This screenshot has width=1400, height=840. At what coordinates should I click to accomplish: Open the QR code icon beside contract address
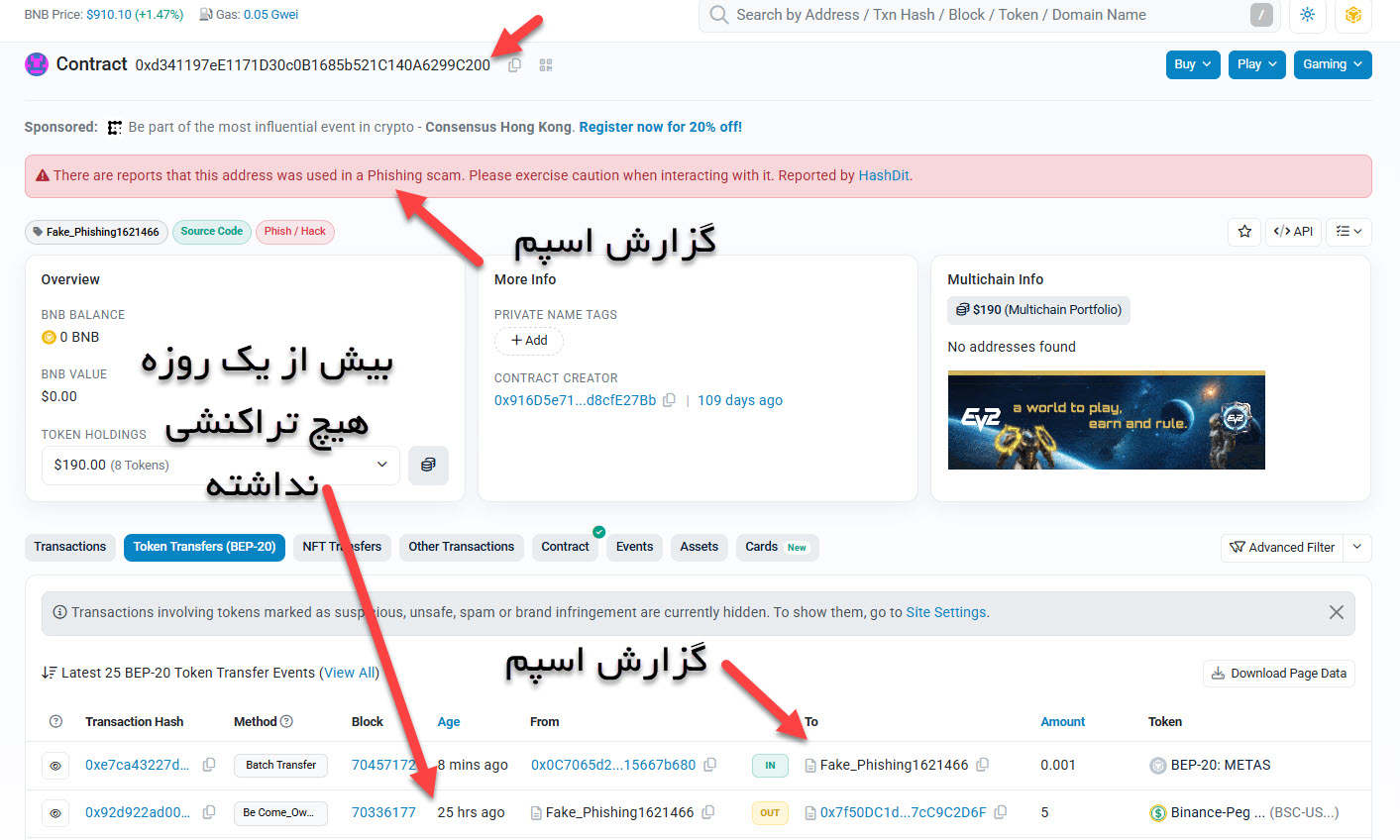[544, 64]
